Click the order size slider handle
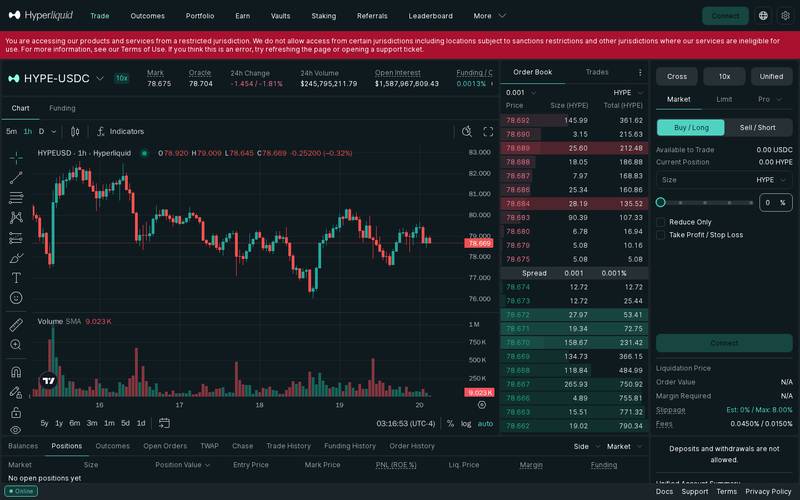 click(660, 202)
